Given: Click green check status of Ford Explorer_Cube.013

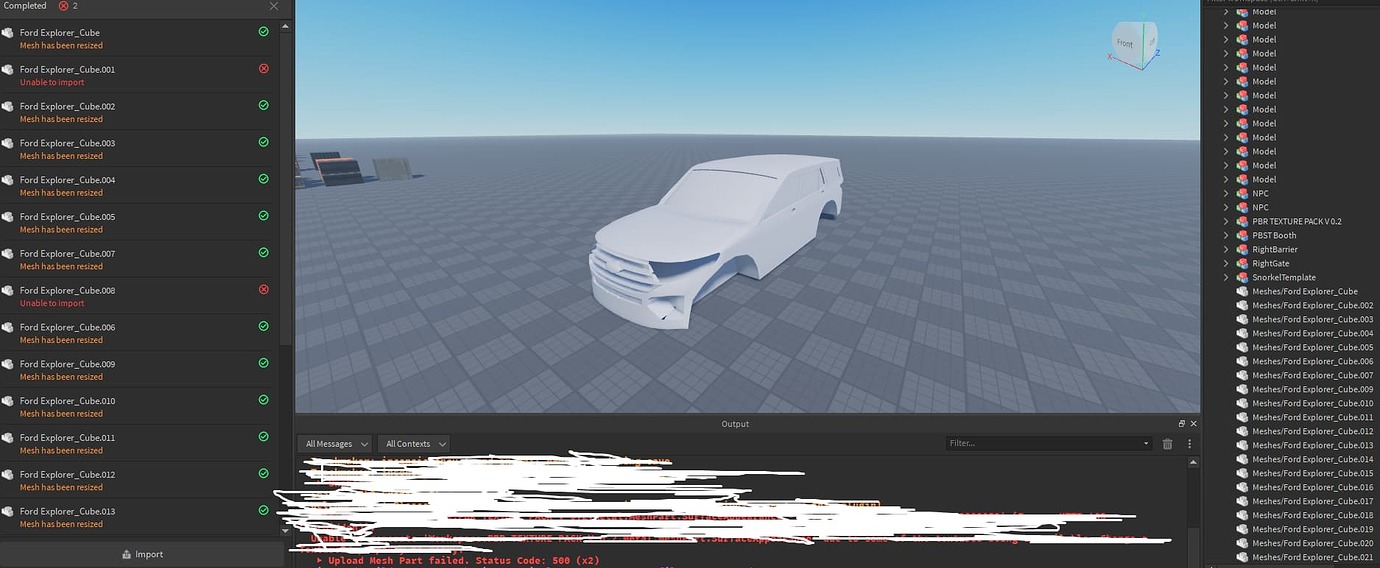Looking at the screenshot, I should click(264, 510).
